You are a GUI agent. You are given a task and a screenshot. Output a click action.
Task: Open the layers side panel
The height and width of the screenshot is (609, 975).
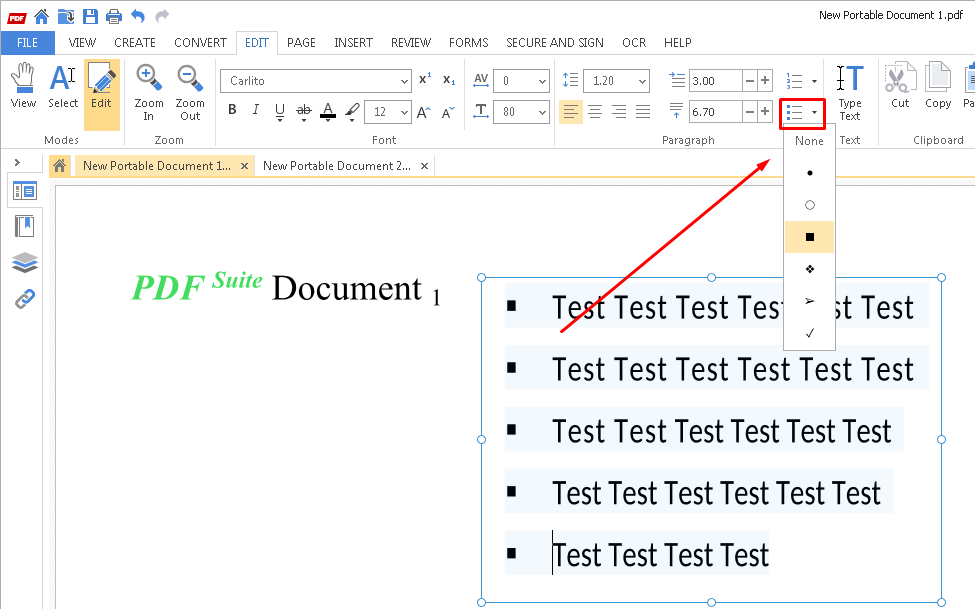pos(25,263)
